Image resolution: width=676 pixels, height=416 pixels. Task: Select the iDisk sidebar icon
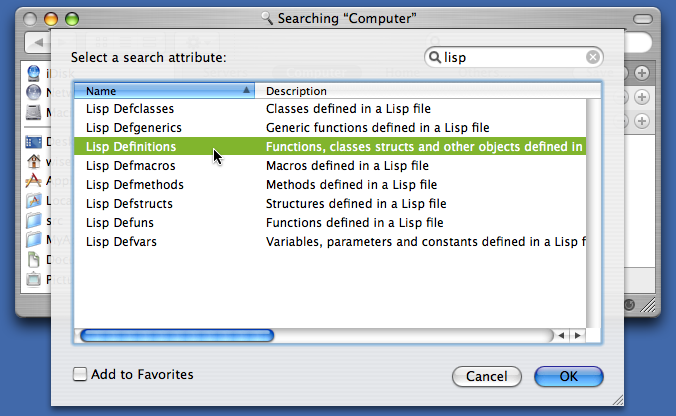[34, 73]
